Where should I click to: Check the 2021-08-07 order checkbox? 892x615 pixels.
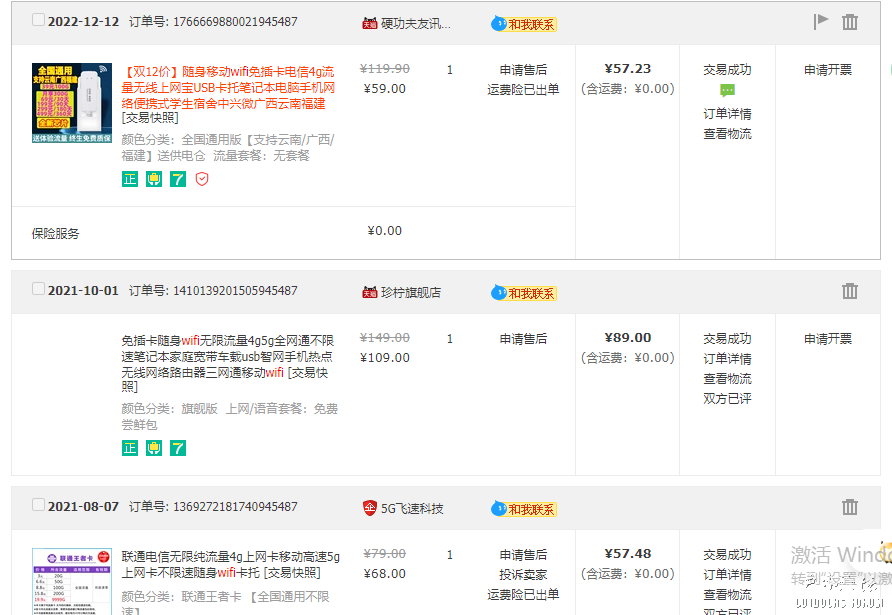pos(39,505)
